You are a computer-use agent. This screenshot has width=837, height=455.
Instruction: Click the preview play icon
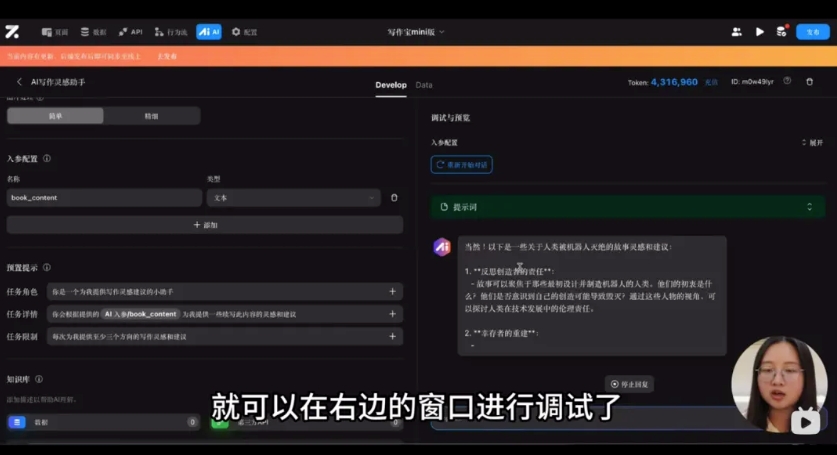[x=760, y=32]
